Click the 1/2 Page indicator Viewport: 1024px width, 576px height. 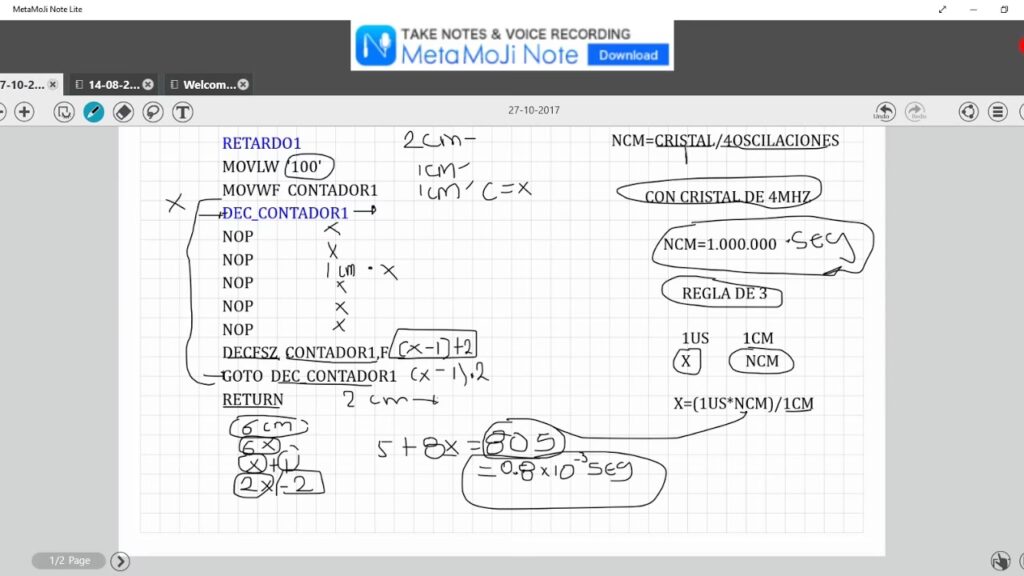click(x=68, y=561)
